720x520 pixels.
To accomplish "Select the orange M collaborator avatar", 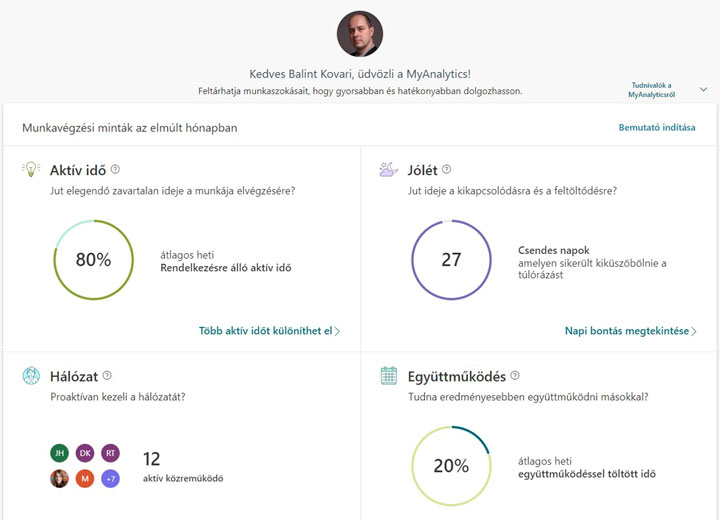I will click(85, 479).
